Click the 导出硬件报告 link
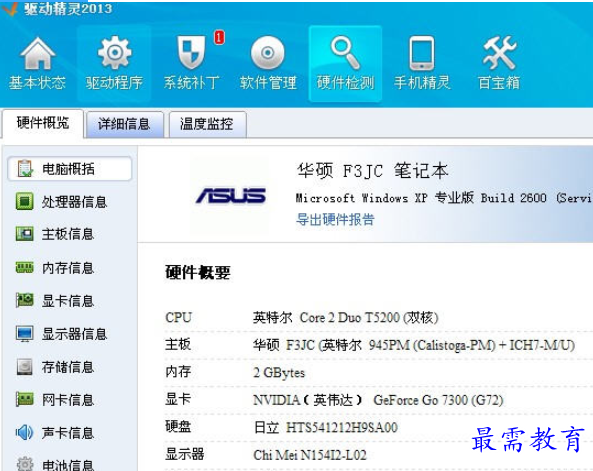Image resolution: width=593 pixels, height=471 pixels. click(335, 219)
